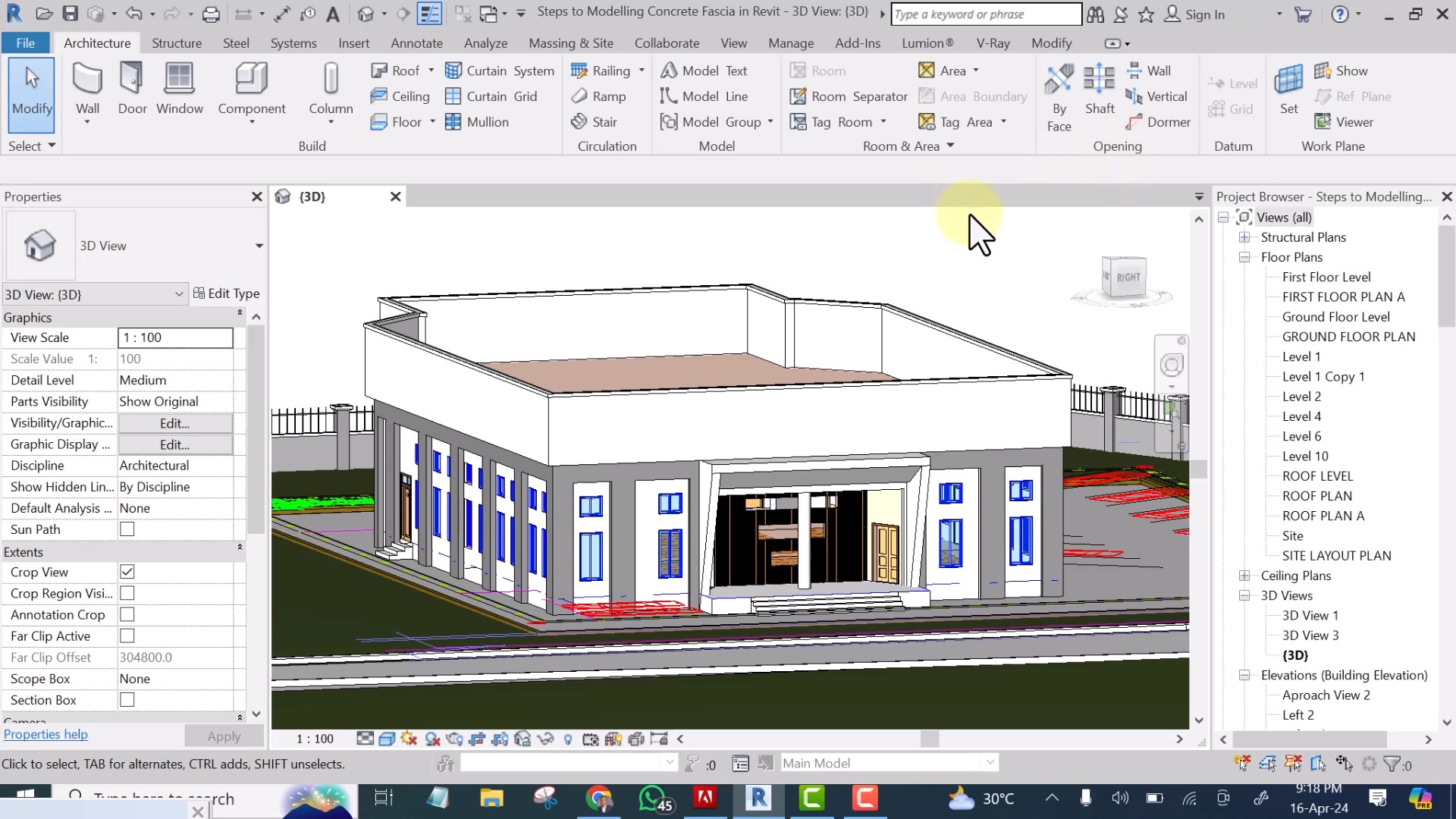Switch to the Annotate ribbon tab
Viewport: 1456px width, 819px height.
(416, 43)
